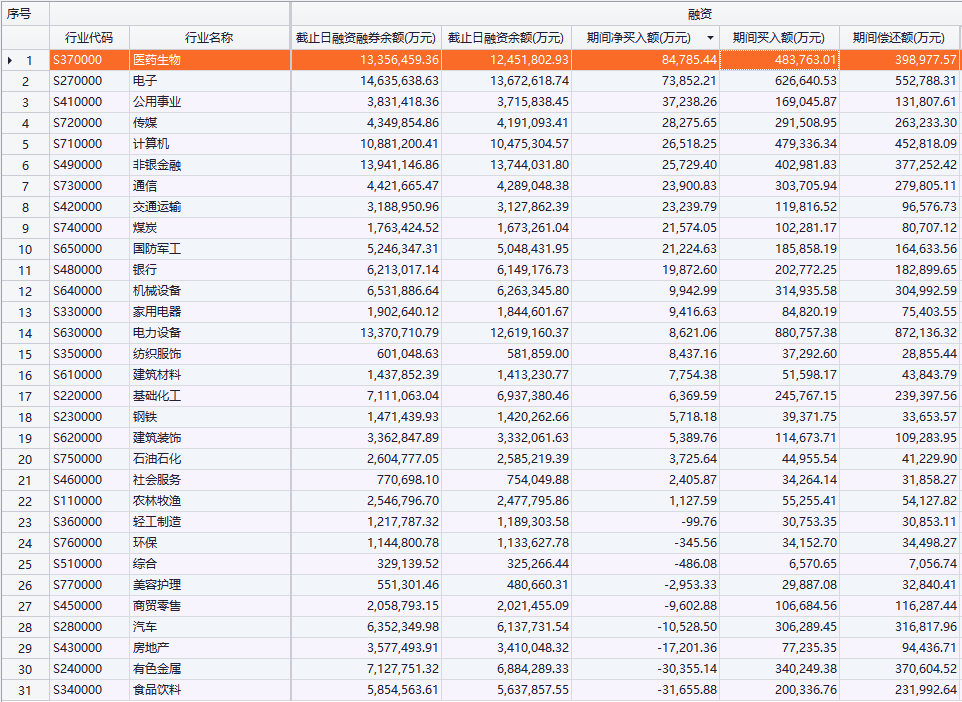This screenshot has width=962, height=702.
Task: Sort by 行业代码 column header
Action: point(89,38)
